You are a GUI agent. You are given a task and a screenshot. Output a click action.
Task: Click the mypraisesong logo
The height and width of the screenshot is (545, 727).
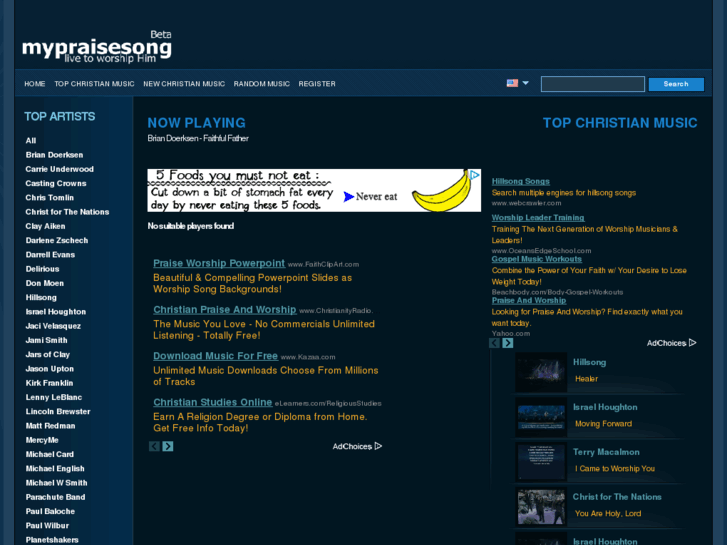(x=97, y=48)
